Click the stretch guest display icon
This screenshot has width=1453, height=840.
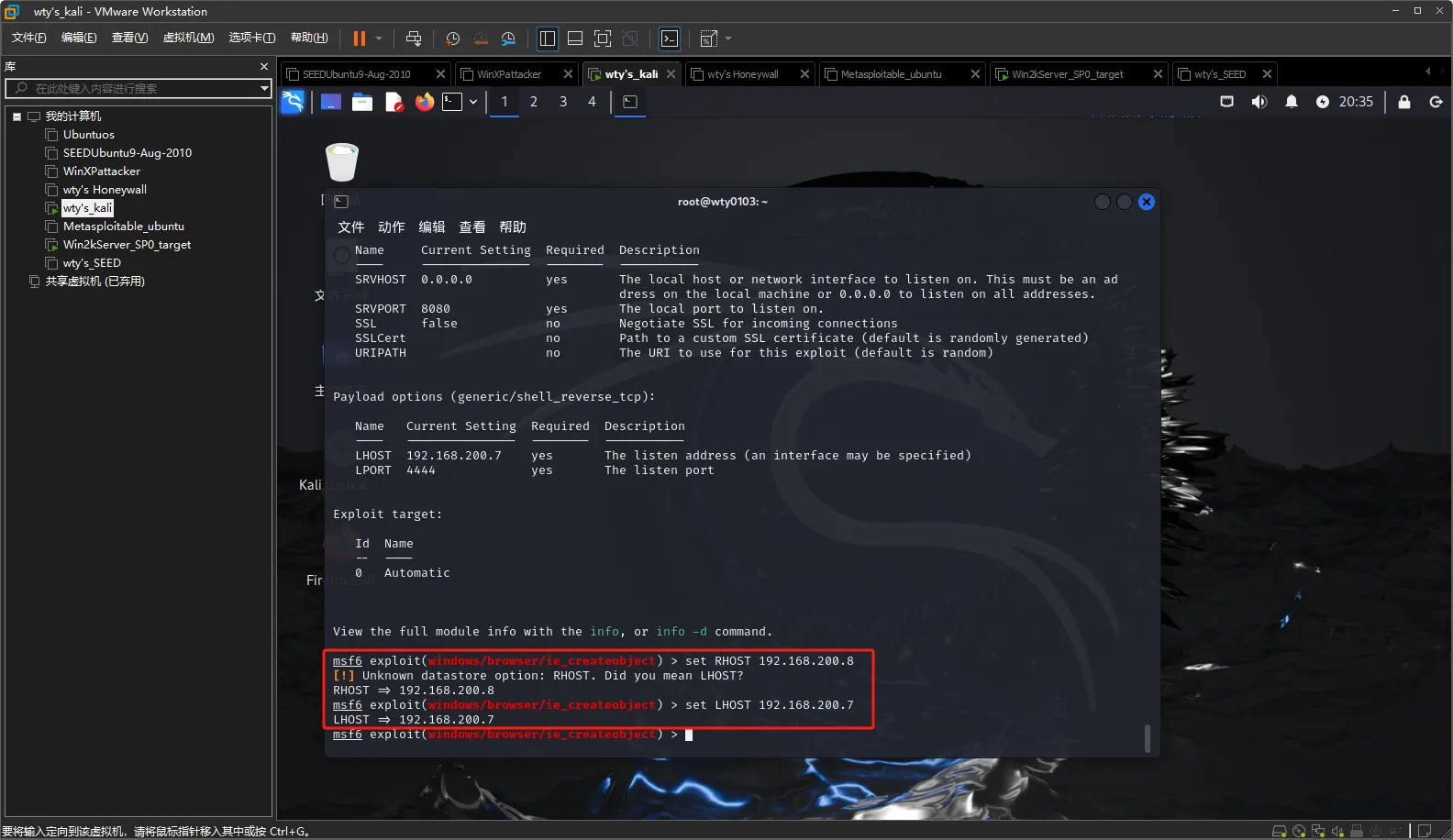708,39
